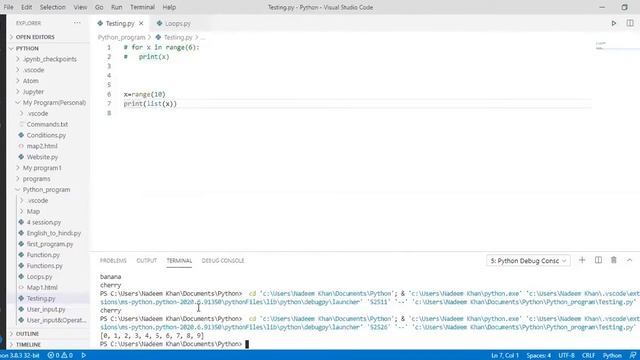
Task: Open the Terminal menu
Action: coord(142,7)
